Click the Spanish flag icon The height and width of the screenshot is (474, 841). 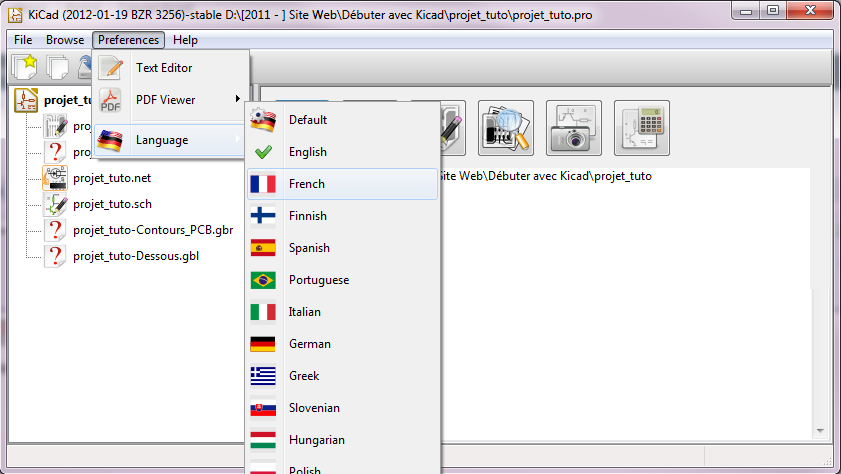click(x=263, y=248)
